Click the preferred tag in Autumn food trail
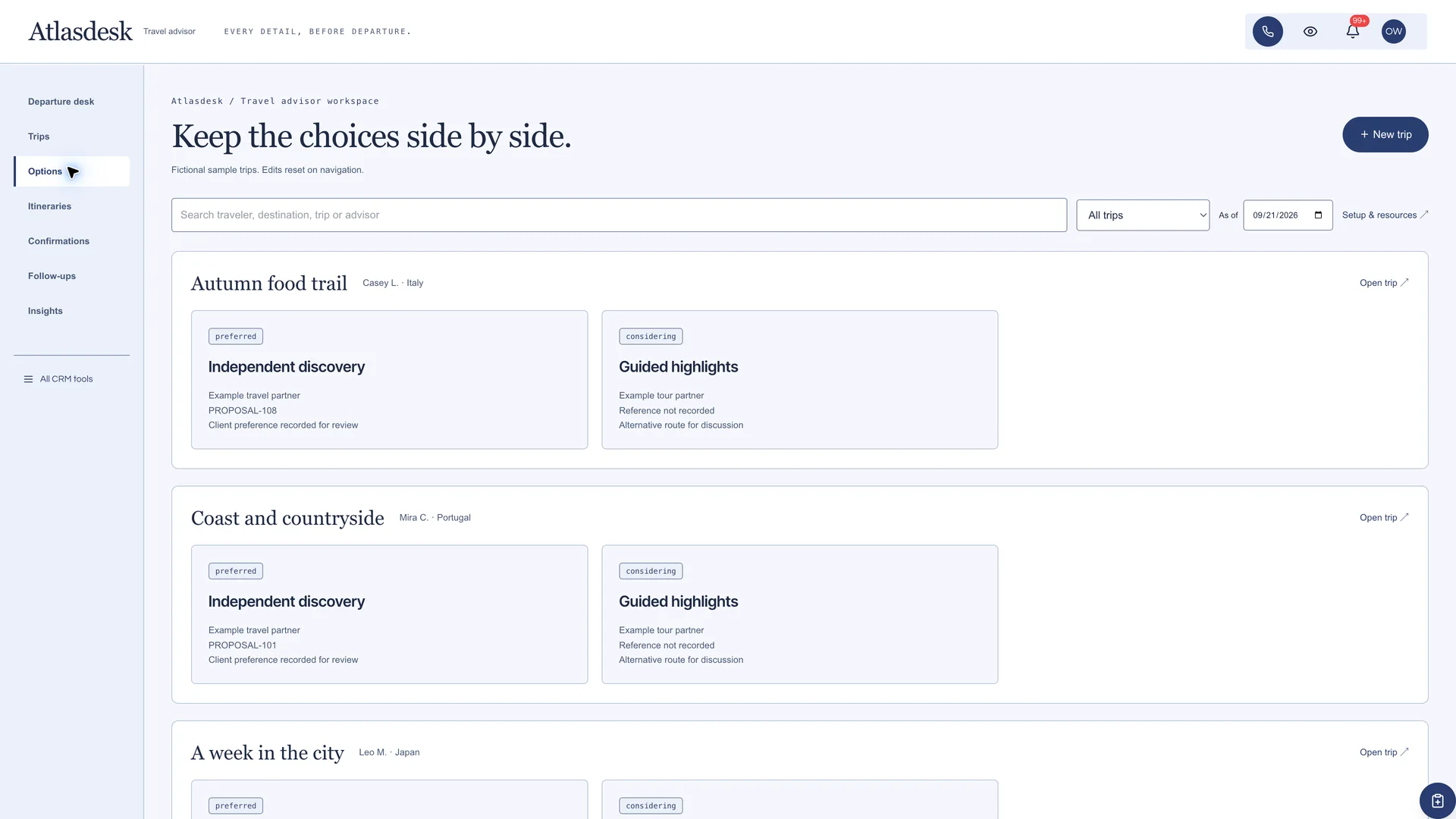The height and width of the screenshot is (819, 1456). tap(236, 337)
